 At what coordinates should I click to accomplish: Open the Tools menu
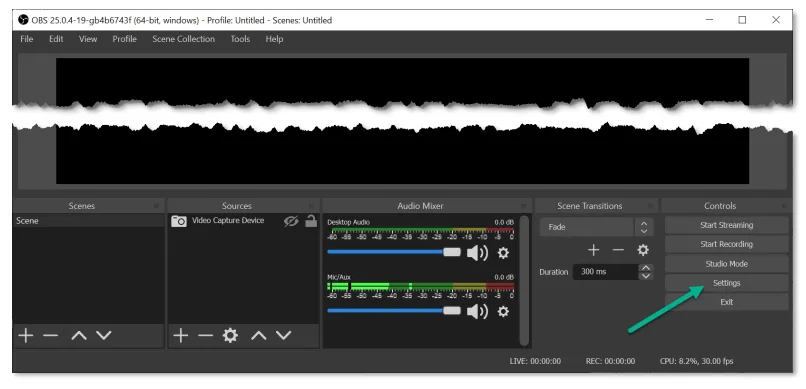point(240,39)
